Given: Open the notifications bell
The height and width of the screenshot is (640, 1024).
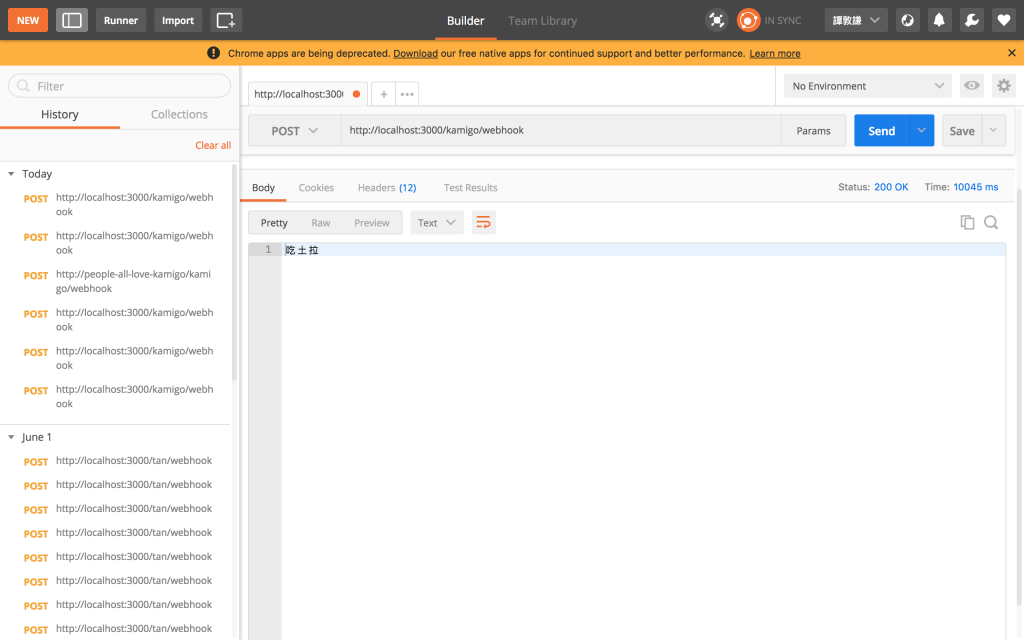Looking at the screenshot, I should coord(939,20).
